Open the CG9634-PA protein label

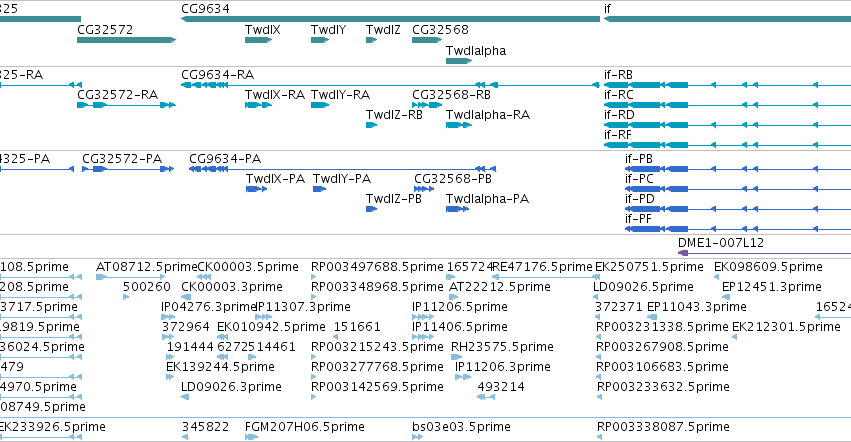click(x=225, y=159)
